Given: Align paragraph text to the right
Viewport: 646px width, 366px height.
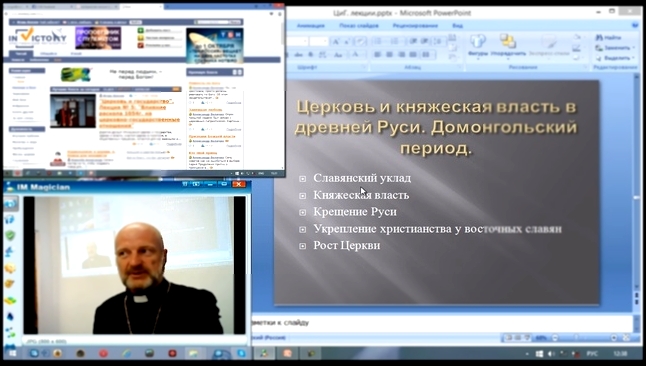Looking at the screenshot, I should tap(402, 54).
